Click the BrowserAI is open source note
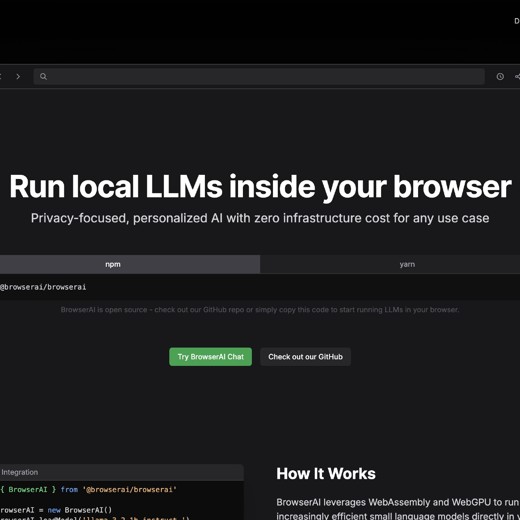This screenshot has width=520, height=520. coord(260,310)
